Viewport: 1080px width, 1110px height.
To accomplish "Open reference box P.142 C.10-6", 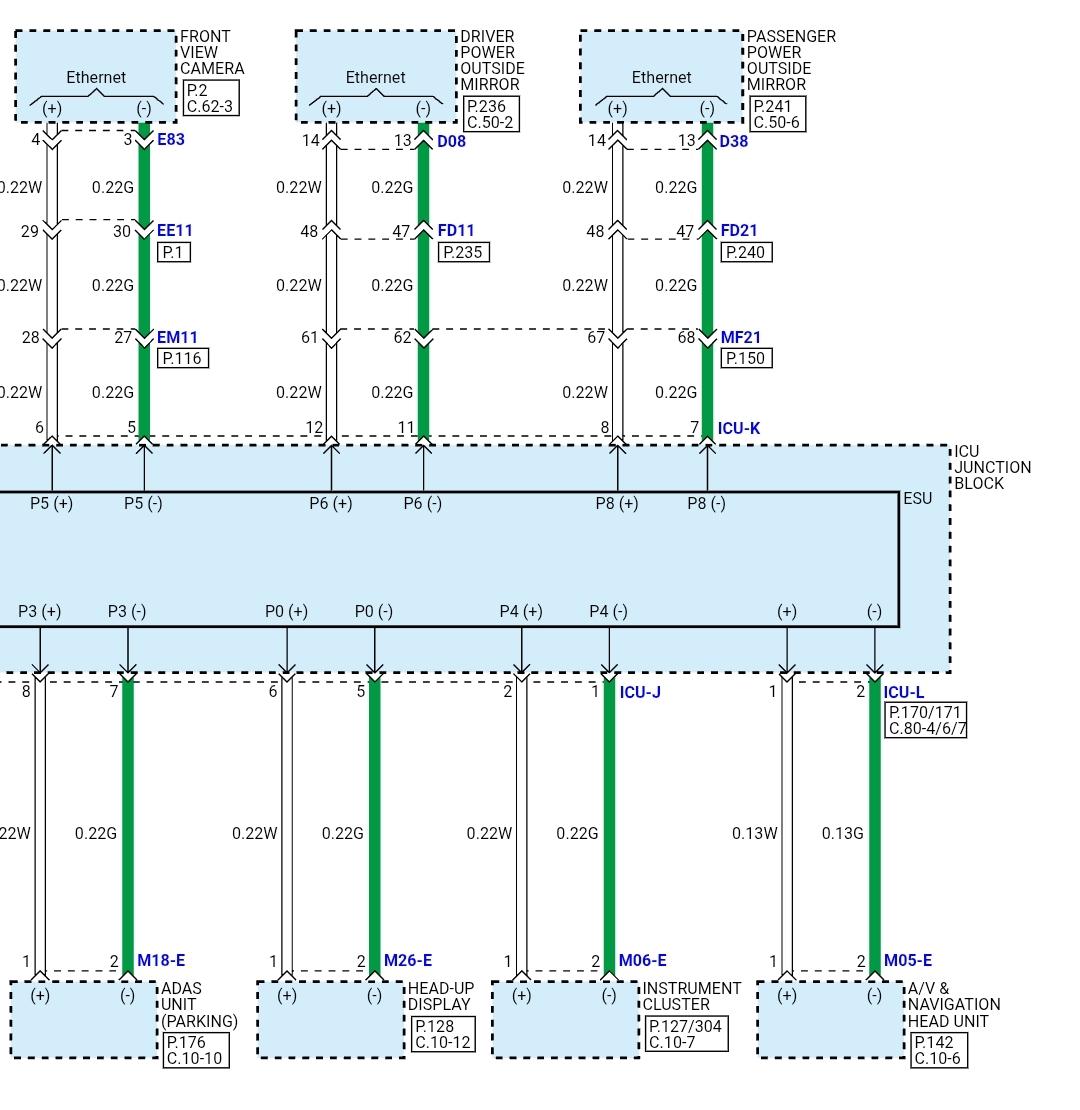I will pyautogui.click(x=938, y=1050).
